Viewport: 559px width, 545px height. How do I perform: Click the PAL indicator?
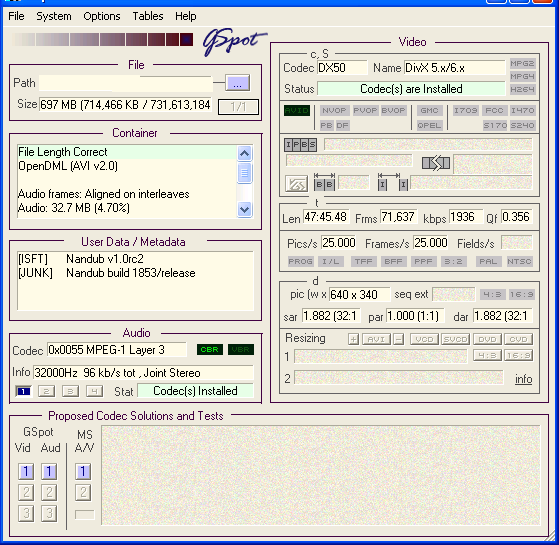488,262
